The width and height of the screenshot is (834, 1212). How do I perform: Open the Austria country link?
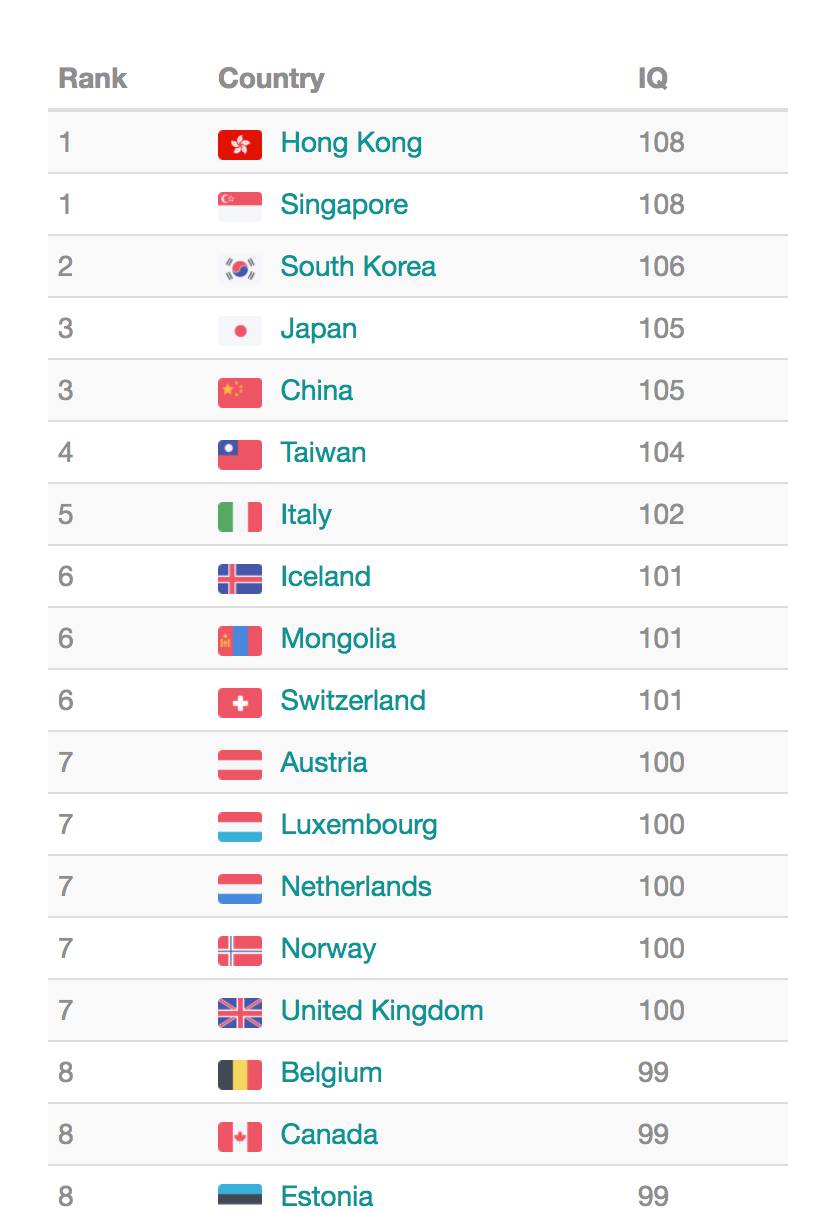point(324,763)
